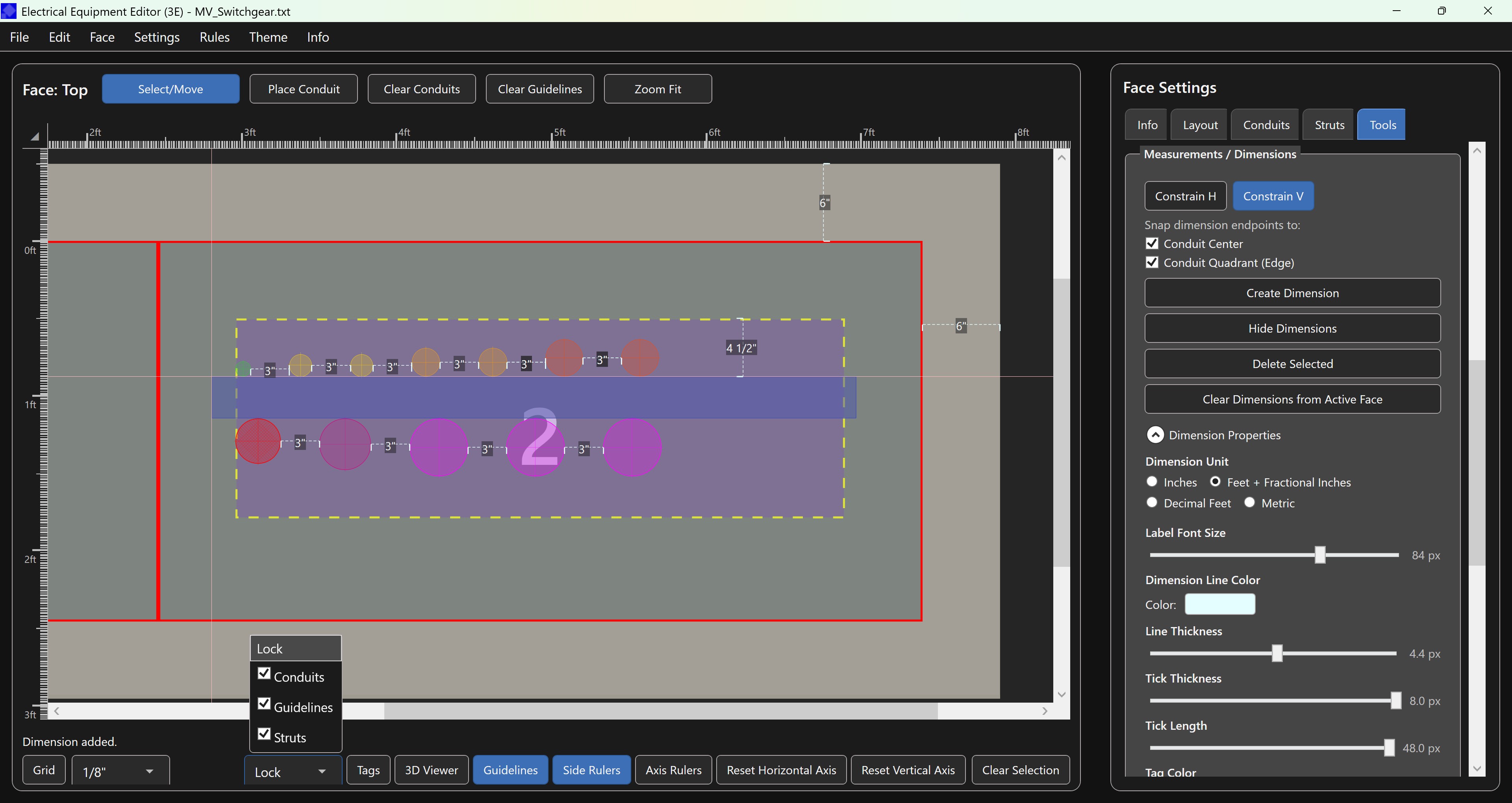Click the Zoom Fit button
The image size is (1512, 803).
(x=658, y=89)
